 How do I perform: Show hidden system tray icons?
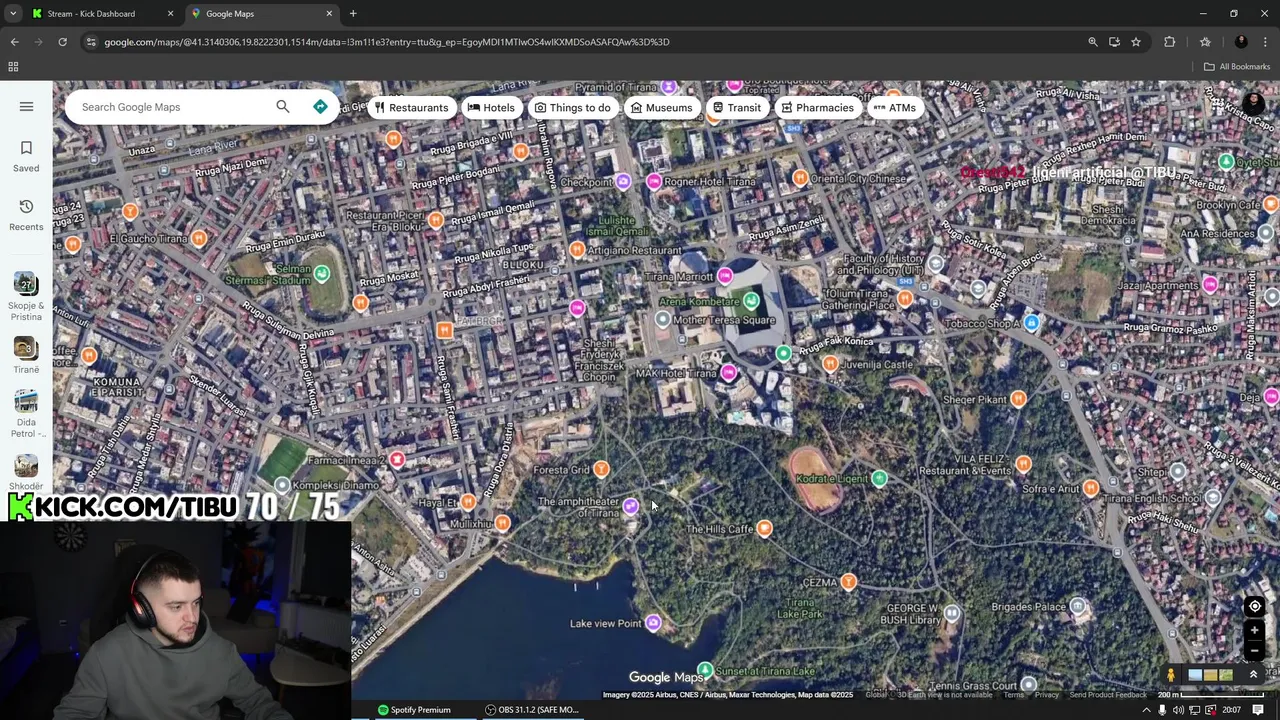click(x=1146, y=710)
